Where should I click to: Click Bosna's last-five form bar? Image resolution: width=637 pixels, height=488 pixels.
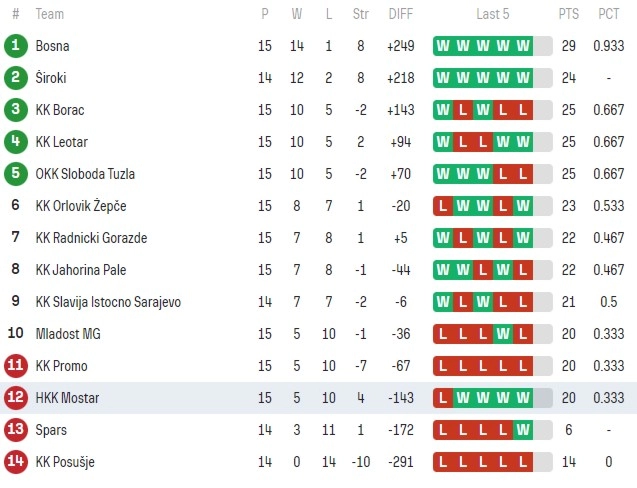tap(493, 46)
